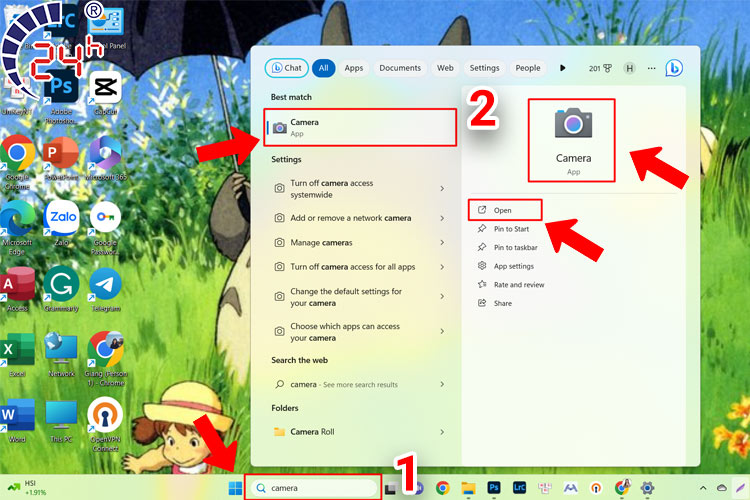Open This PC desktop icon
The image size is (750, 500).
61,422
